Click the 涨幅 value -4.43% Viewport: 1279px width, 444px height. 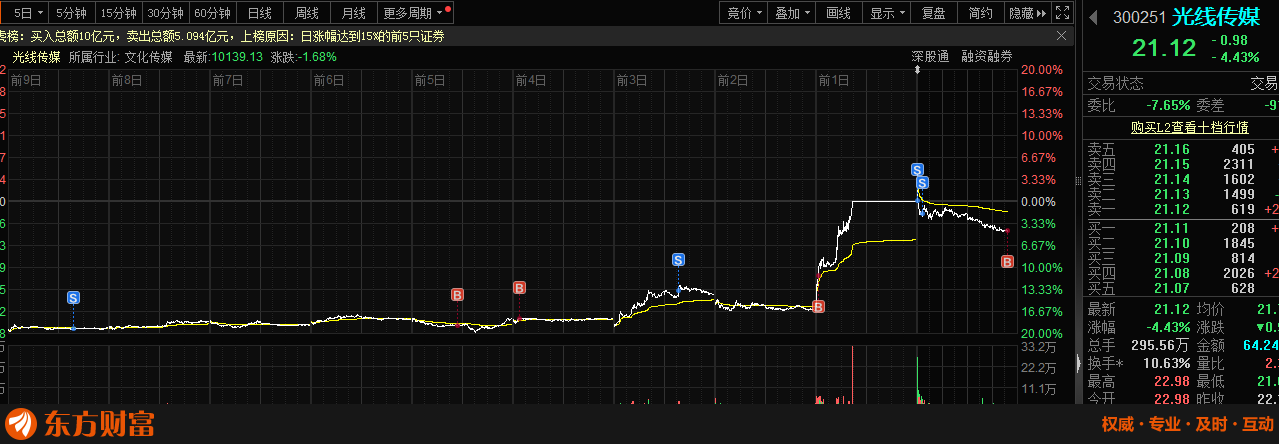[x=1167, y=327]
